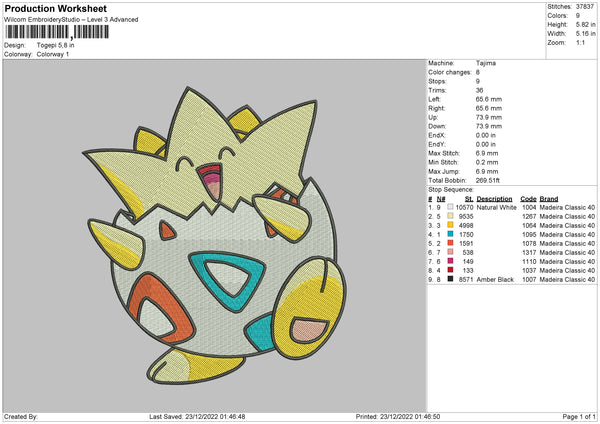Select the 'Color changes:' label

(x=450, y=72)
